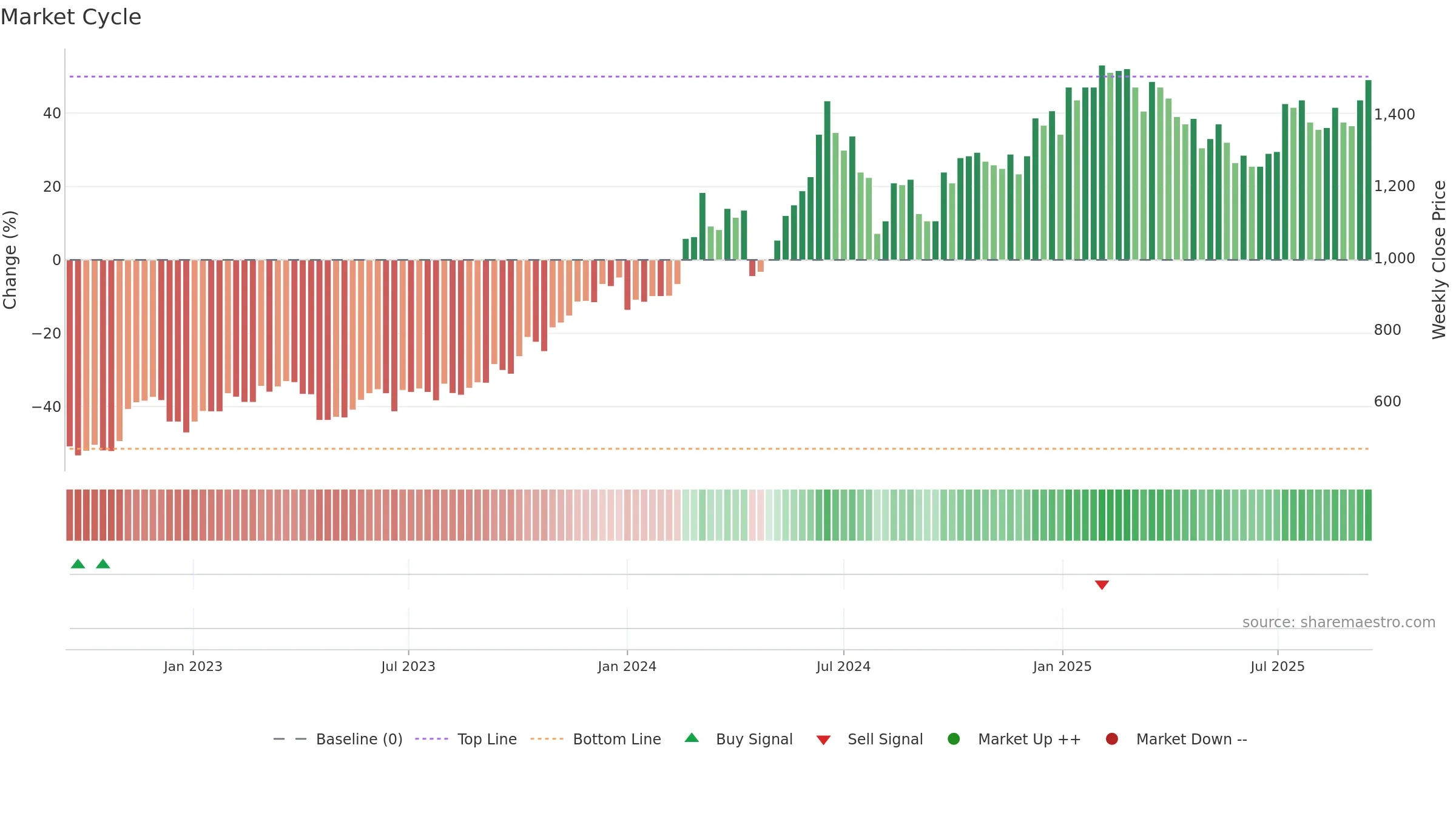Toggle Market Down -- legend entry
1456x819 pixels.
[x=1176, y=739]
